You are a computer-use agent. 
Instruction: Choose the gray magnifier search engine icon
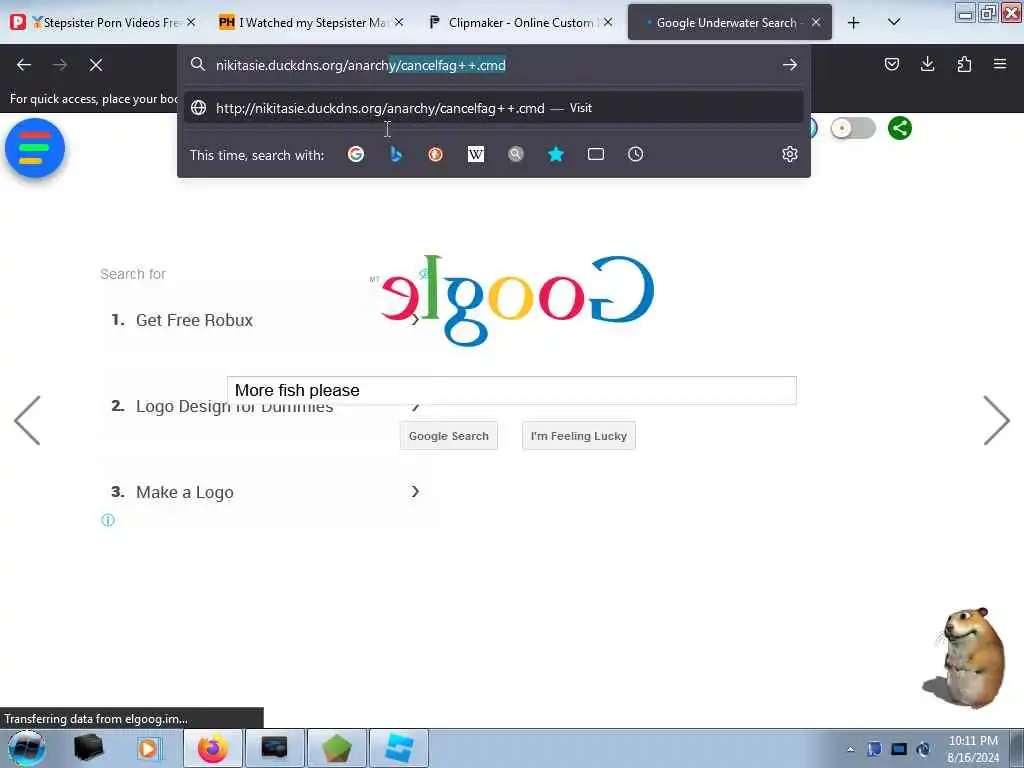[x=516, y=154]
